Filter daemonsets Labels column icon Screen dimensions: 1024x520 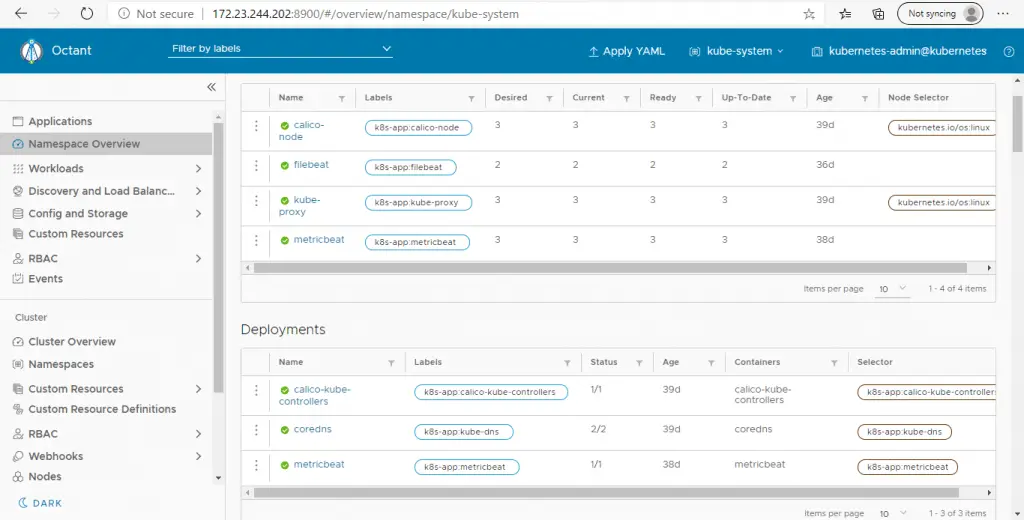pyautogui.click(x=472, y=99)
